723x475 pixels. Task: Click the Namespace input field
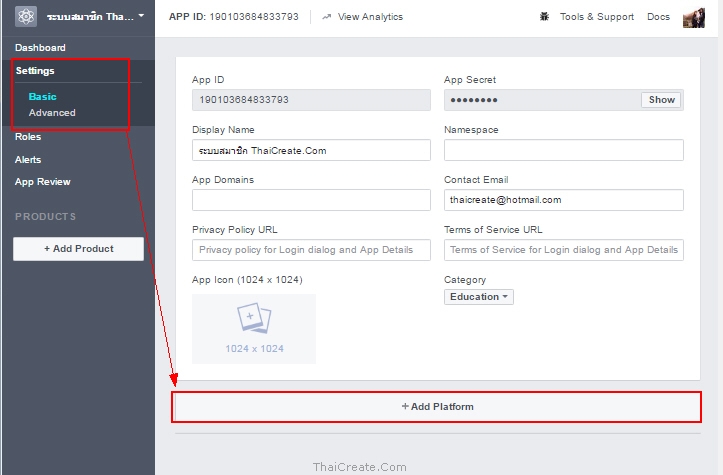pos(563,150)
